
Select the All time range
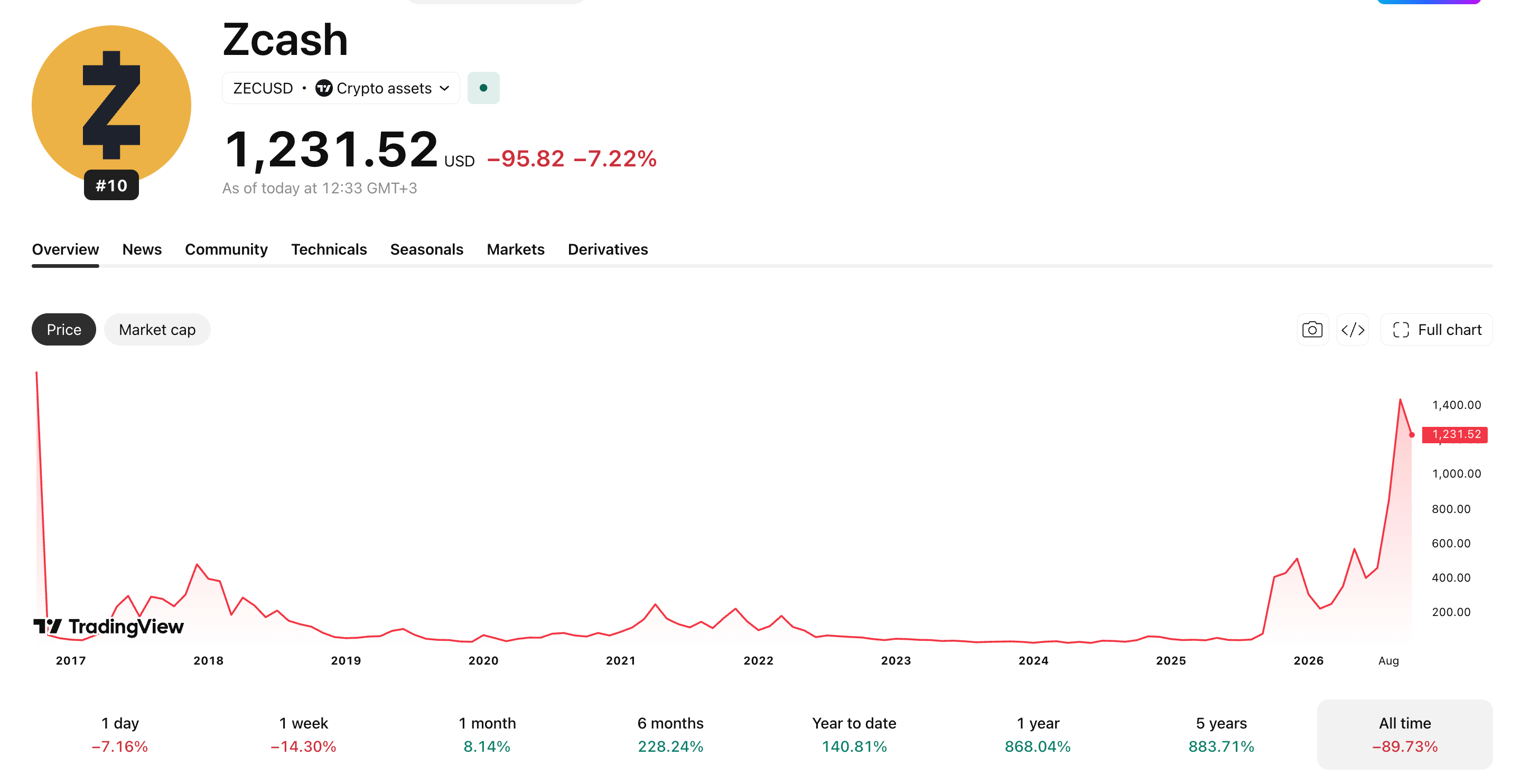1405,735
